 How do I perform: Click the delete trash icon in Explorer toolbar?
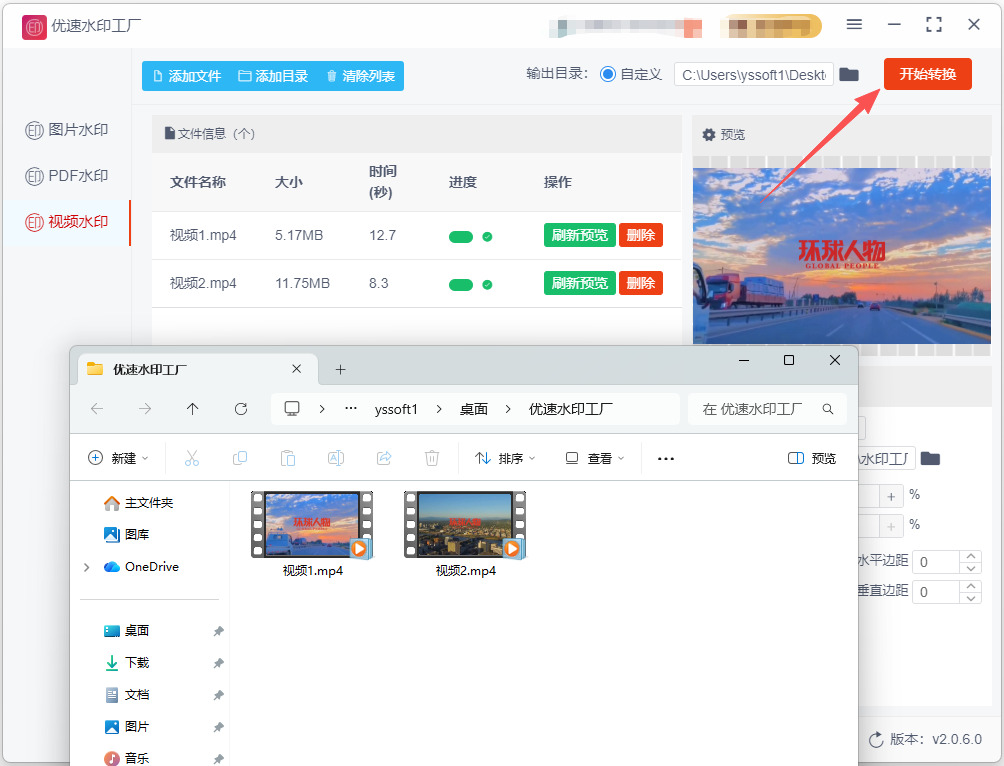coord(432,458)
